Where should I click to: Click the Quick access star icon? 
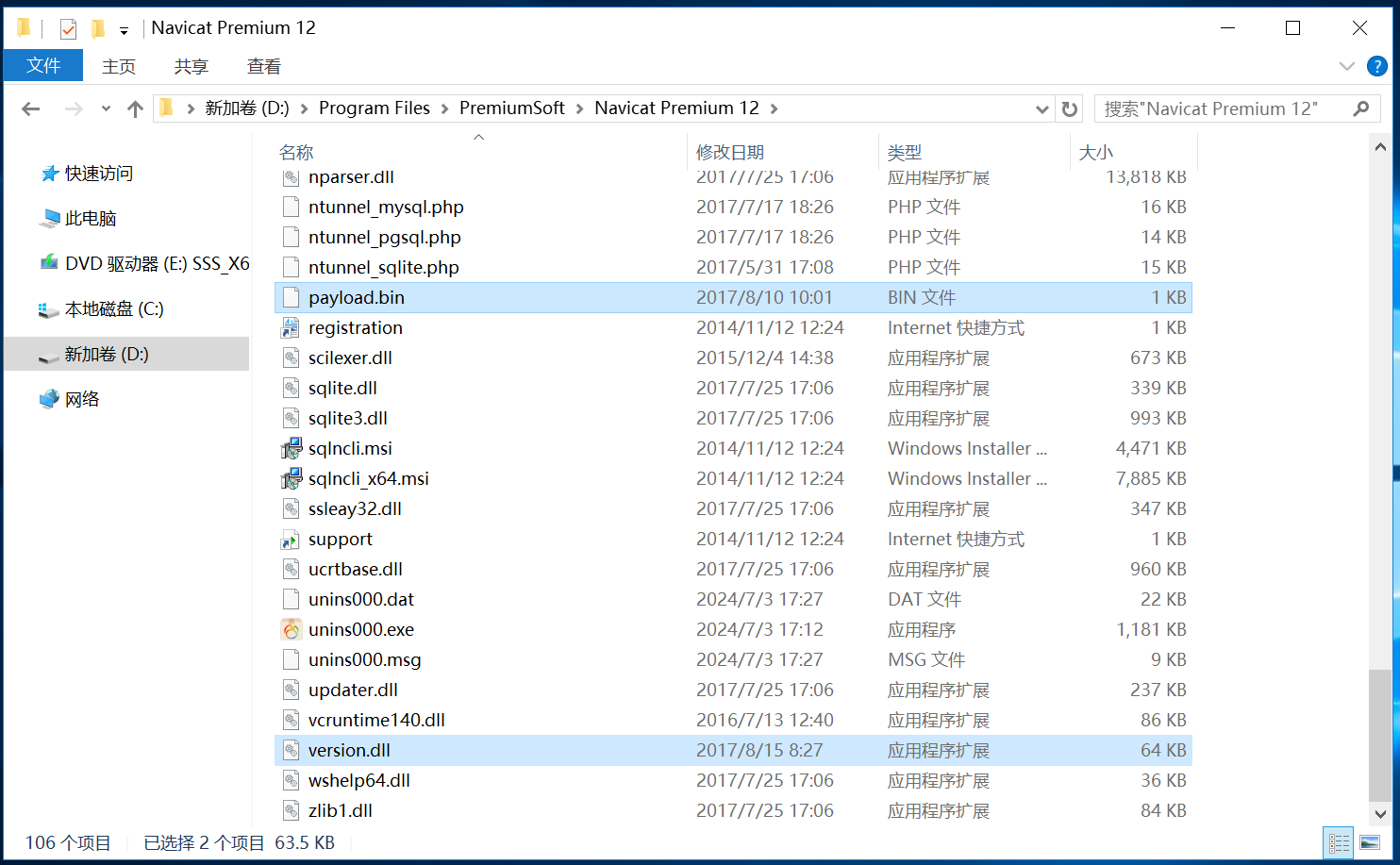(x=50, y=174)
